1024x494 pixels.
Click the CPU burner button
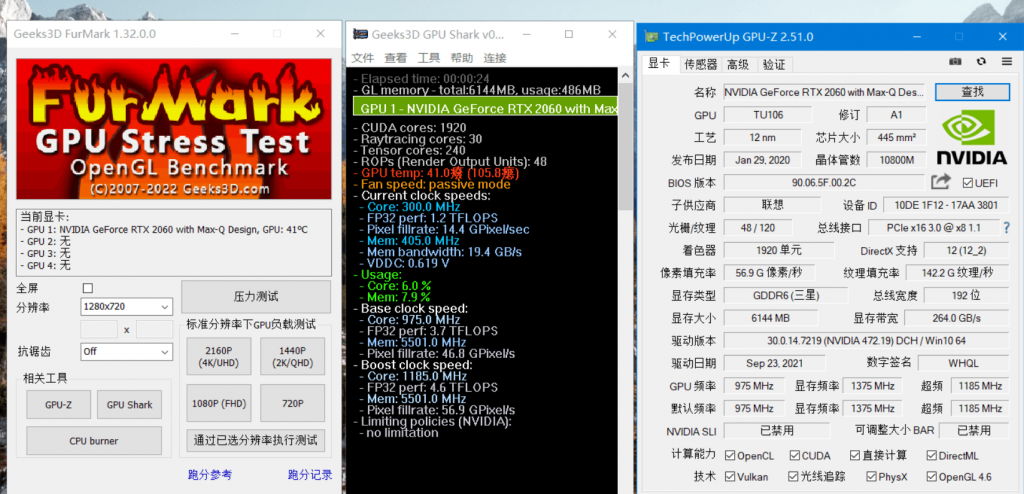click(x=94, y=440)
